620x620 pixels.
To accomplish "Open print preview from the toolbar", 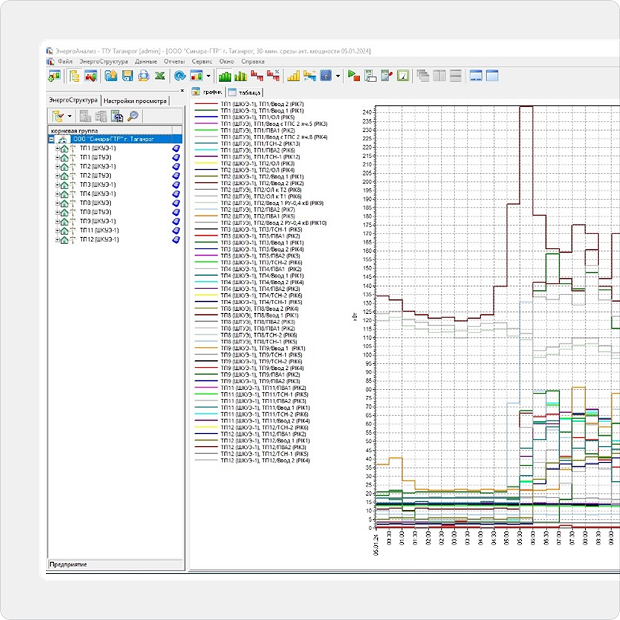I will tap(144, 76).
